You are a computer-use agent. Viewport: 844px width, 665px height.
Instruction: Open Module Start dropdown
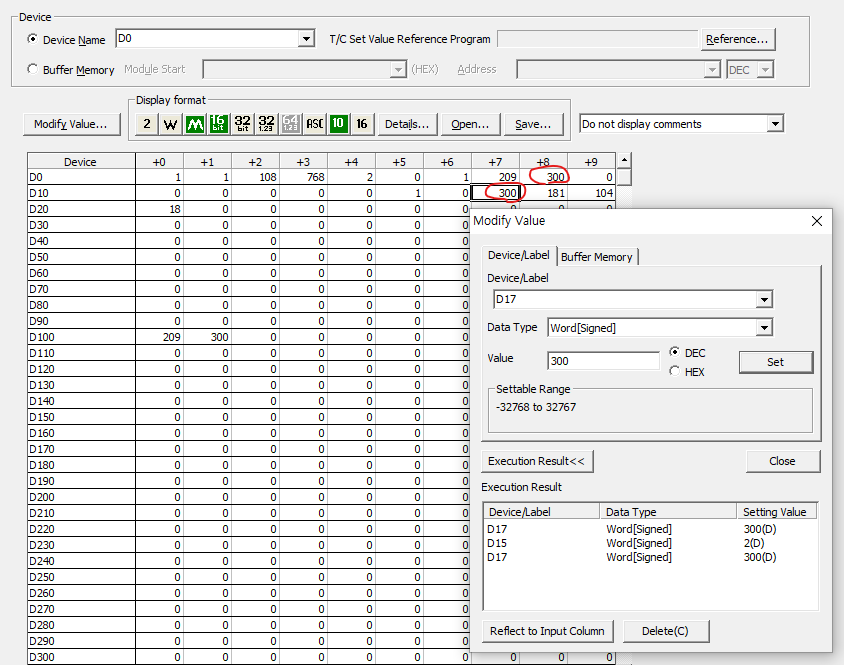[398, 69]
